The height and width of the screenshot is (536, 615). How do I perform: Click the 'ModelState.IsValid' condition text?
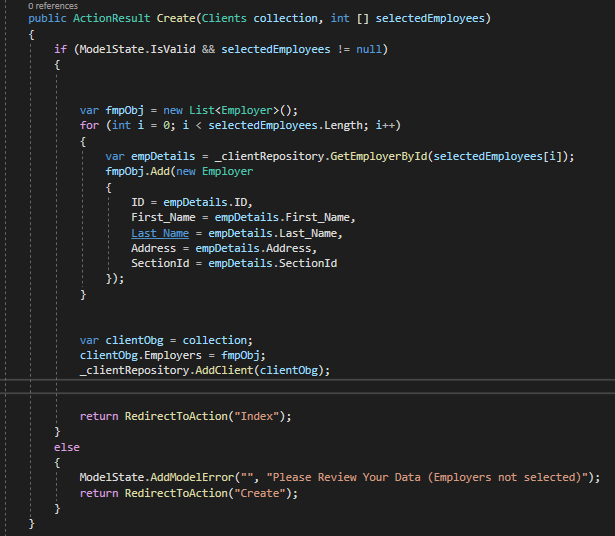tap(138, 49)
